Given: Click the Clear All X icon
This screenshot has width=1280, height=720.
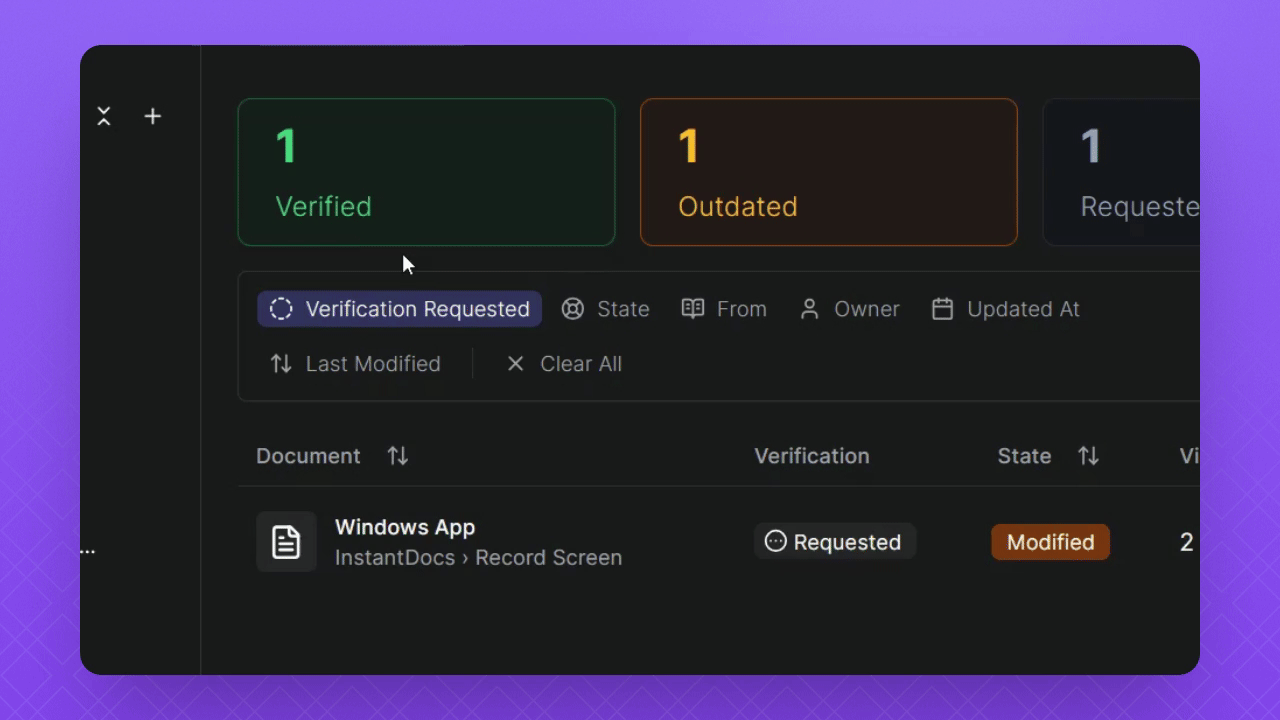Looking at the screenshot, I should click(515, 364).
